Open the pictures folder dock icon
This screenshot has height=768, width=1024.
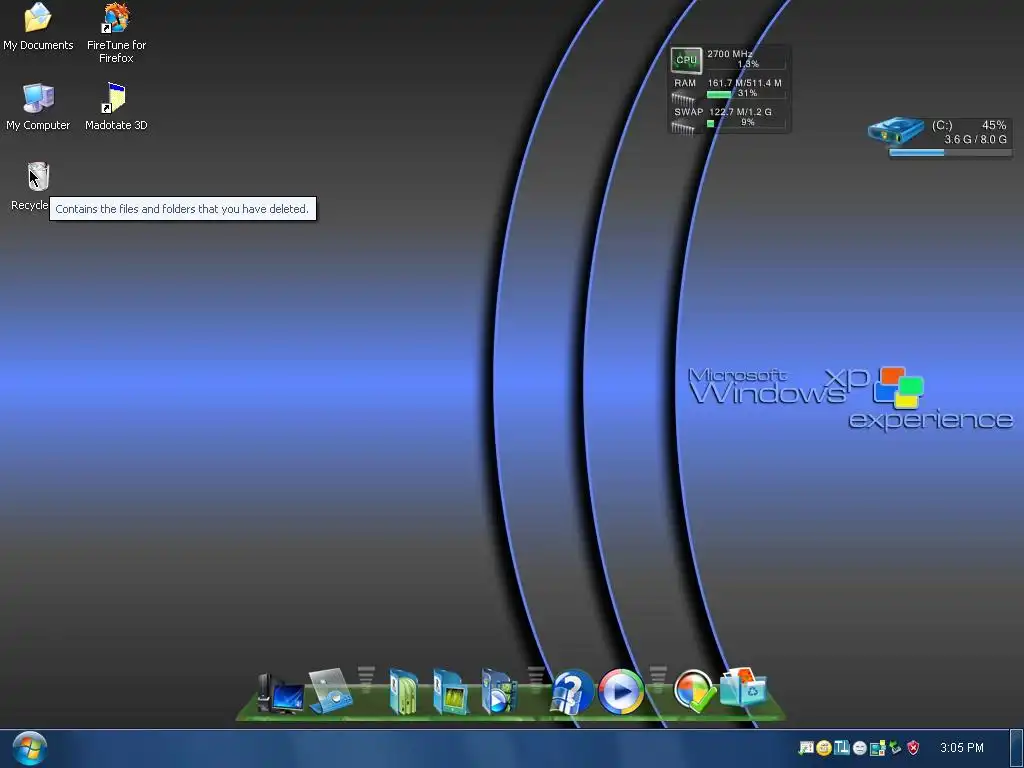pyautogui.click(x=450, y=692)
